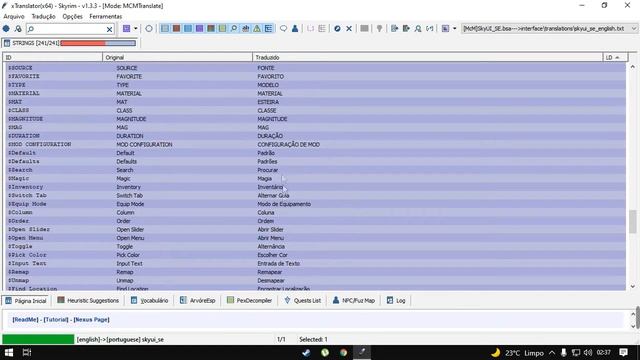The width and height of the screenshot is (640, 360).
Task: Click the empty circle toolbar icon
Action: [x=149, y=29]
